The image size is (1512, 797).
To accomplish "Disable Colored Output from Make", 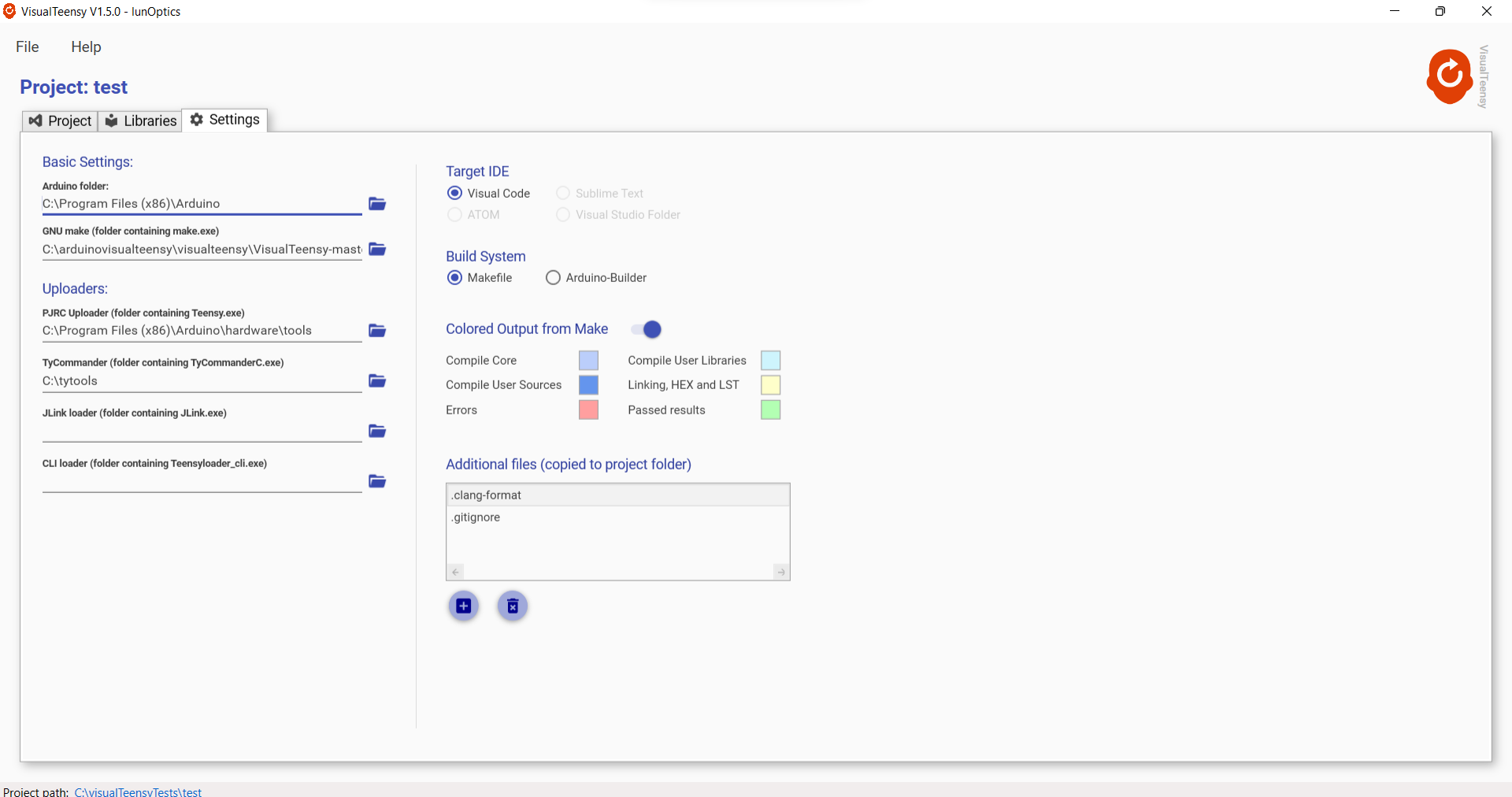I will [x=645, y=329].
